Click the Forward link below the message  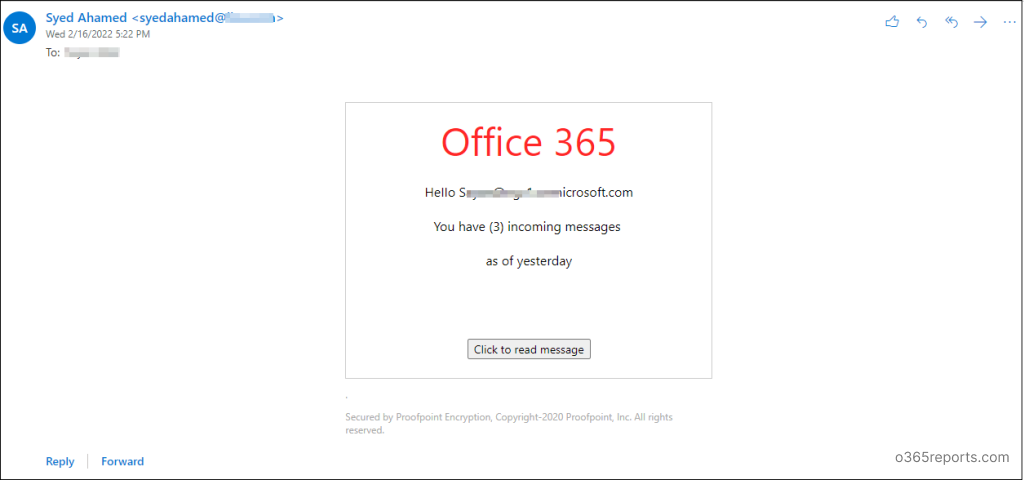coord(123,461)
